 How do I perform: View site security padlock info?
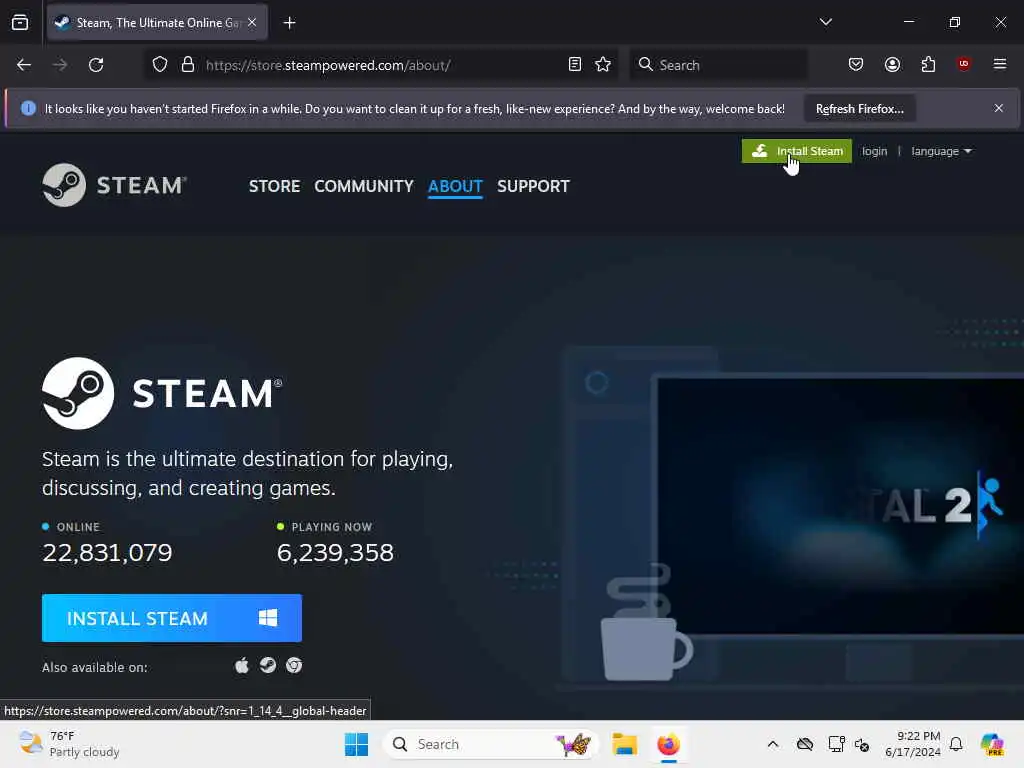(x=188, y=65)
